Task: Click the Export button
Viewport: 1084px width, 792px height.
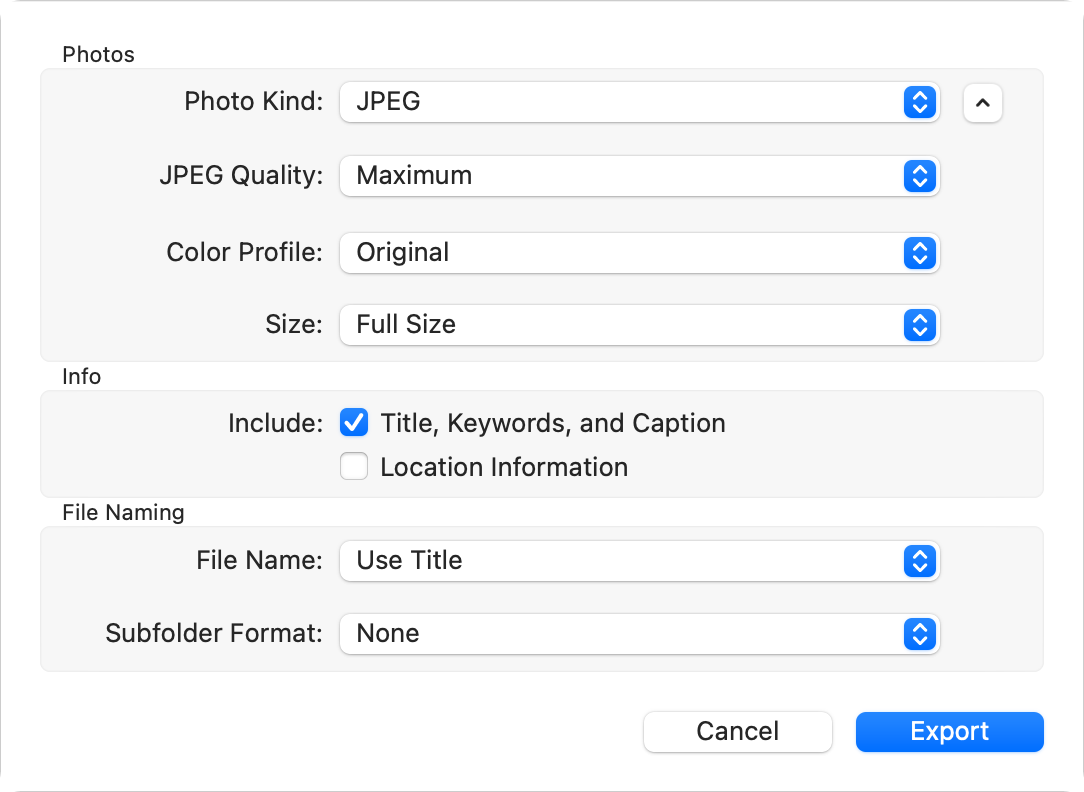Action: point(949,731)
